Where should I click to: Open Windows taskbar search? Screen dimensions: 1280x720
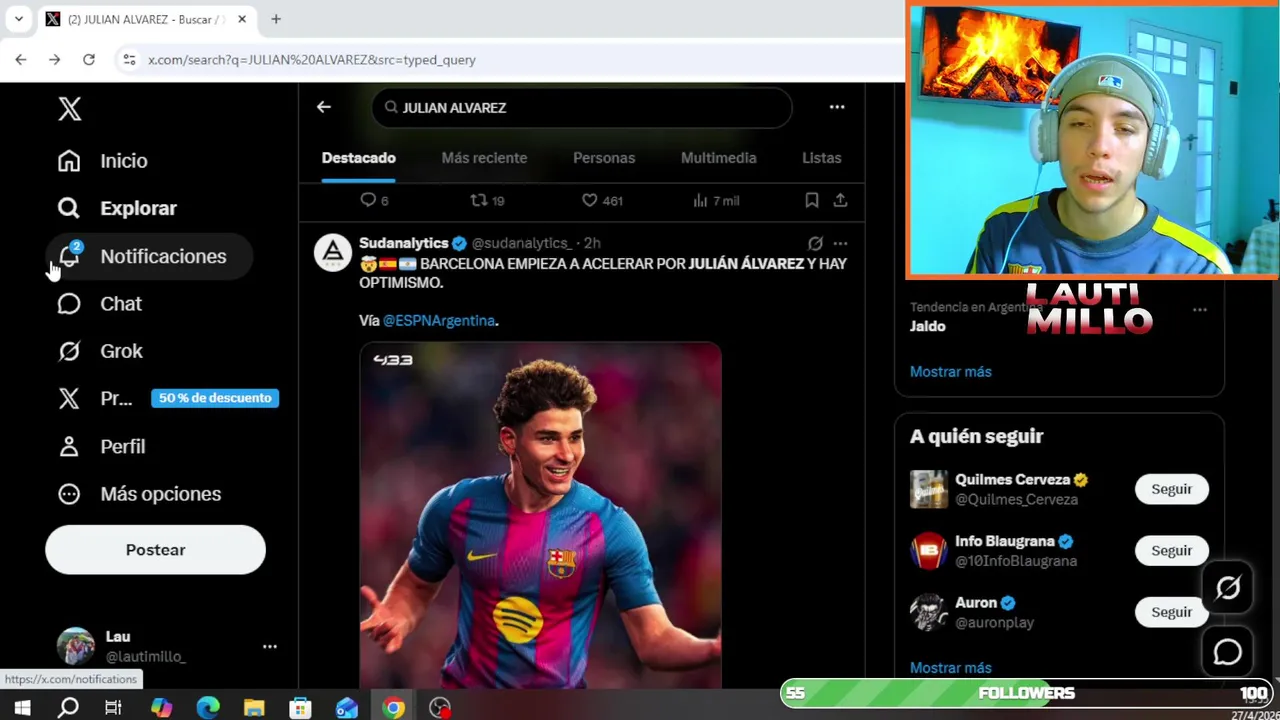coord(68,708)
